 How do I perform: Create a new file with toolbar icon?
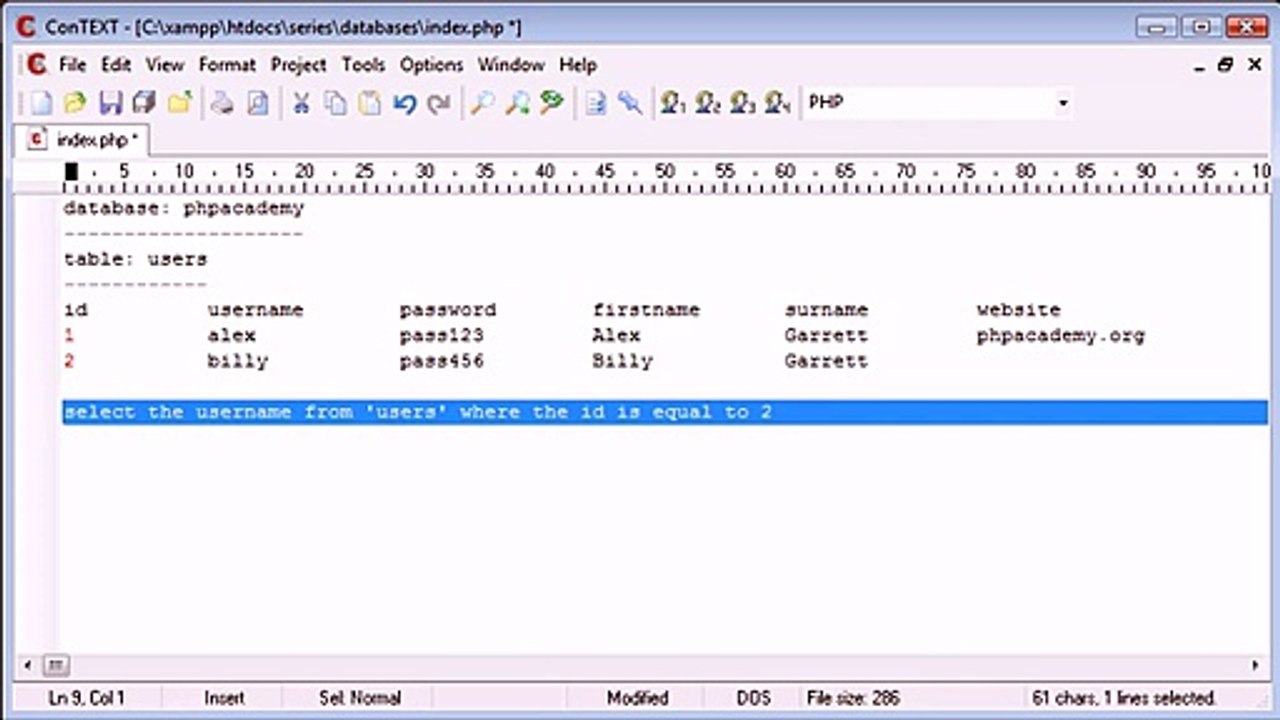(41, 102)
